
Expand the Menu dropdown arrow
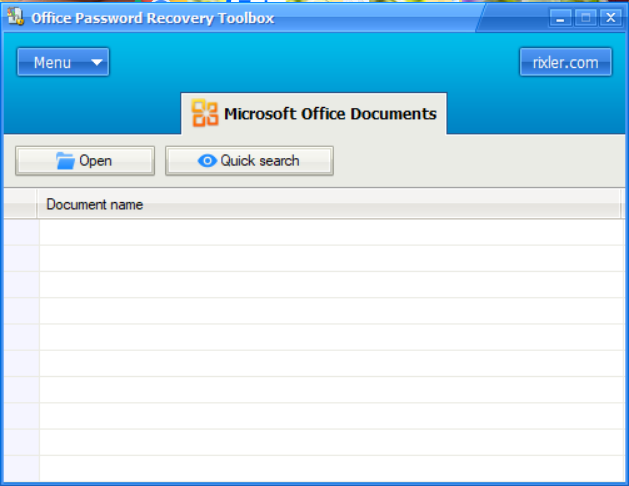tap(96, 63)
